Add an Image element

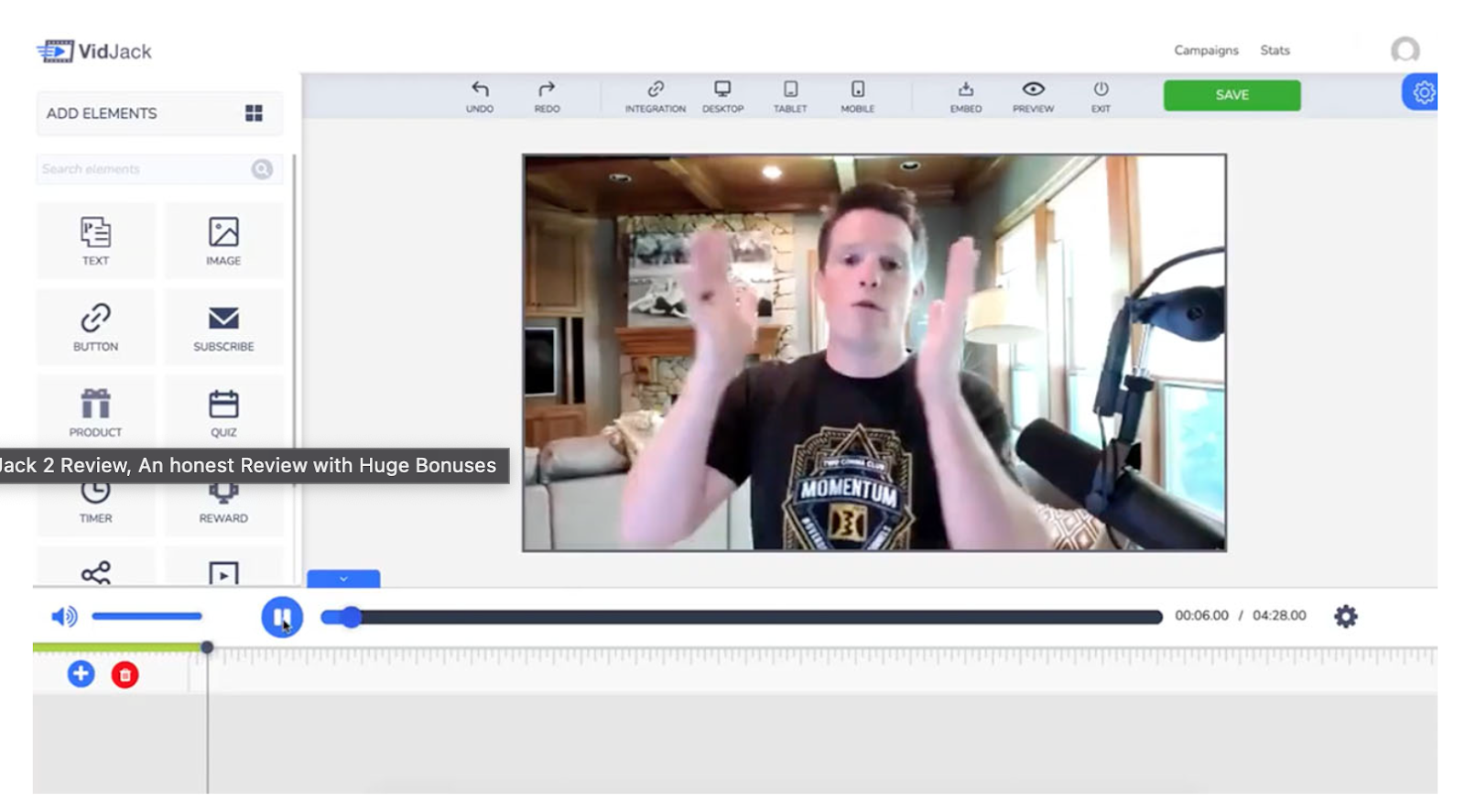click(x=223, y=241)
